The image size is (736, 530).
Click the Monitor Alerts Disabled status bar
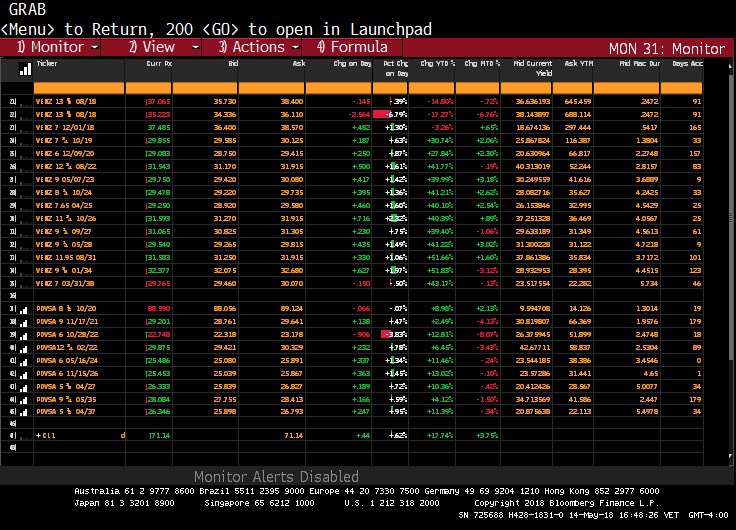point(275,477)
